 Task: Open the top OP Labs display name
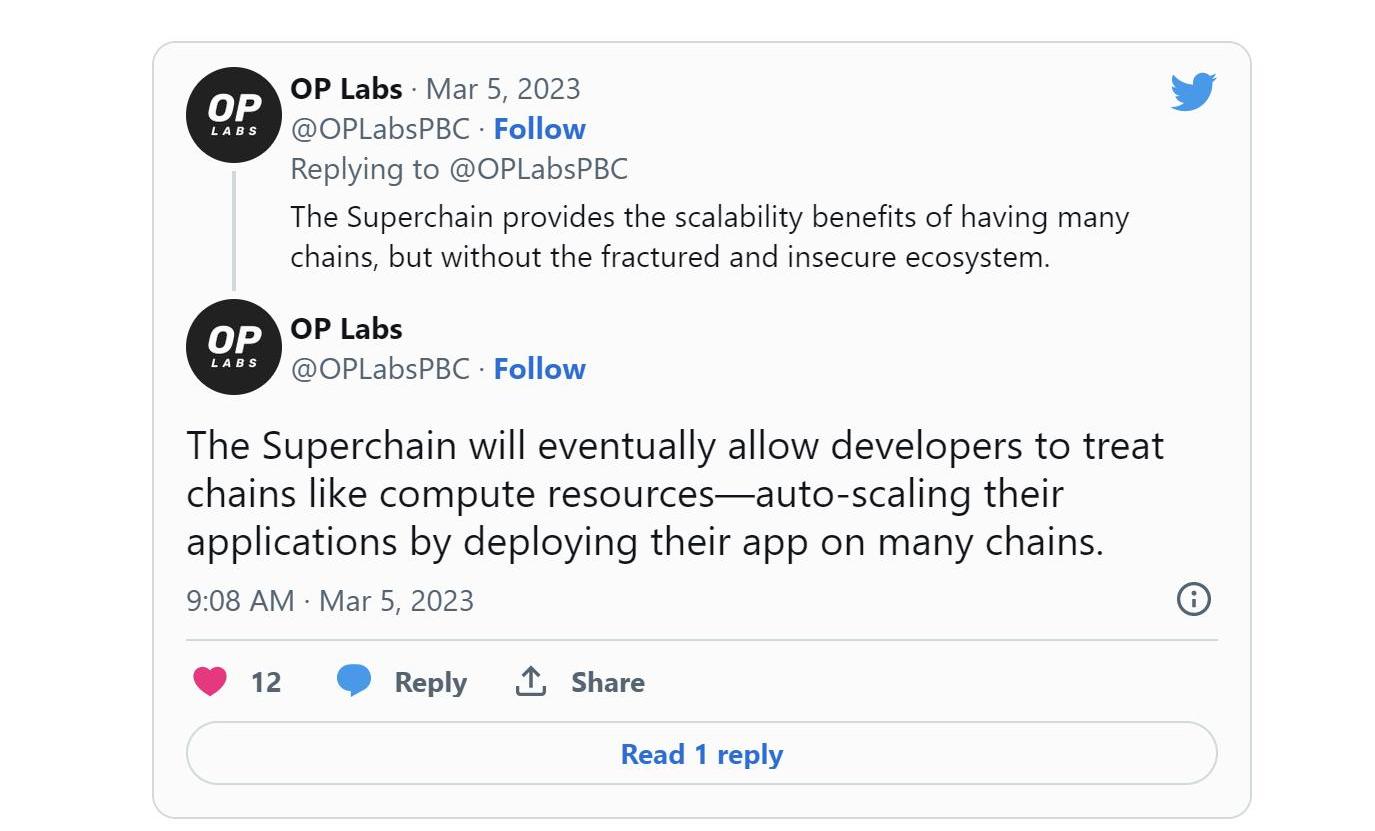coord(346,89)
